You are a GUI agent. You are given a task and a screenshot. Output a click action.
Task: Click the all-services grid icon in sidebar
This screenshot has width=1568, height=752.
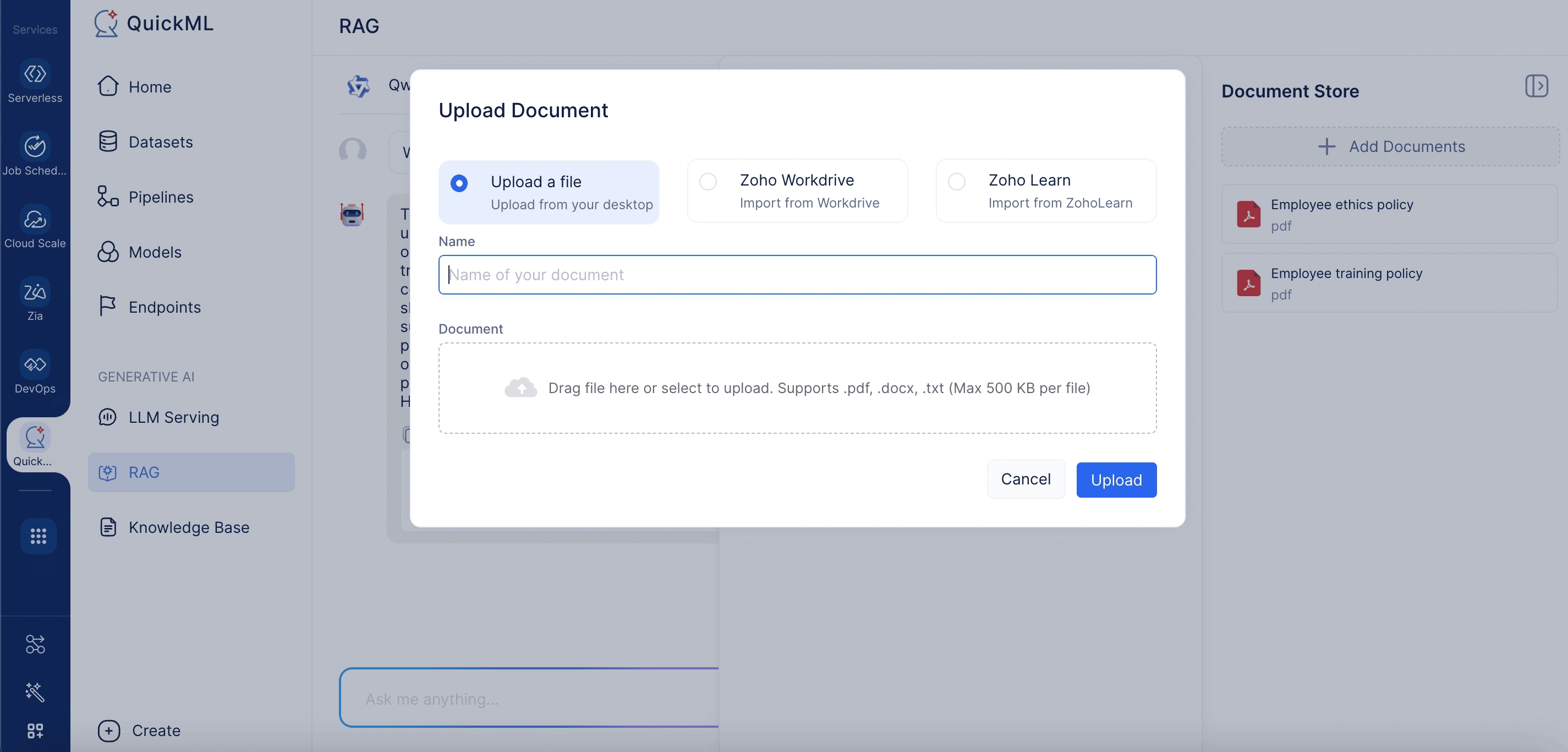(39, 536)
